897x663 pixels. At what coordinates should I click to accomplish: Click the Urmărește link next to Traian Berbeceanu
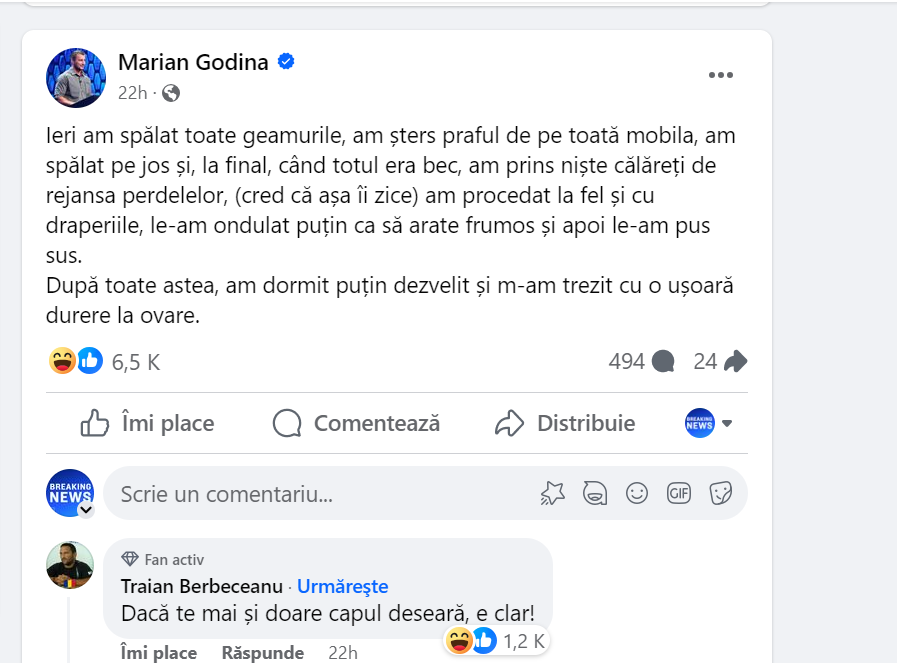343,586
